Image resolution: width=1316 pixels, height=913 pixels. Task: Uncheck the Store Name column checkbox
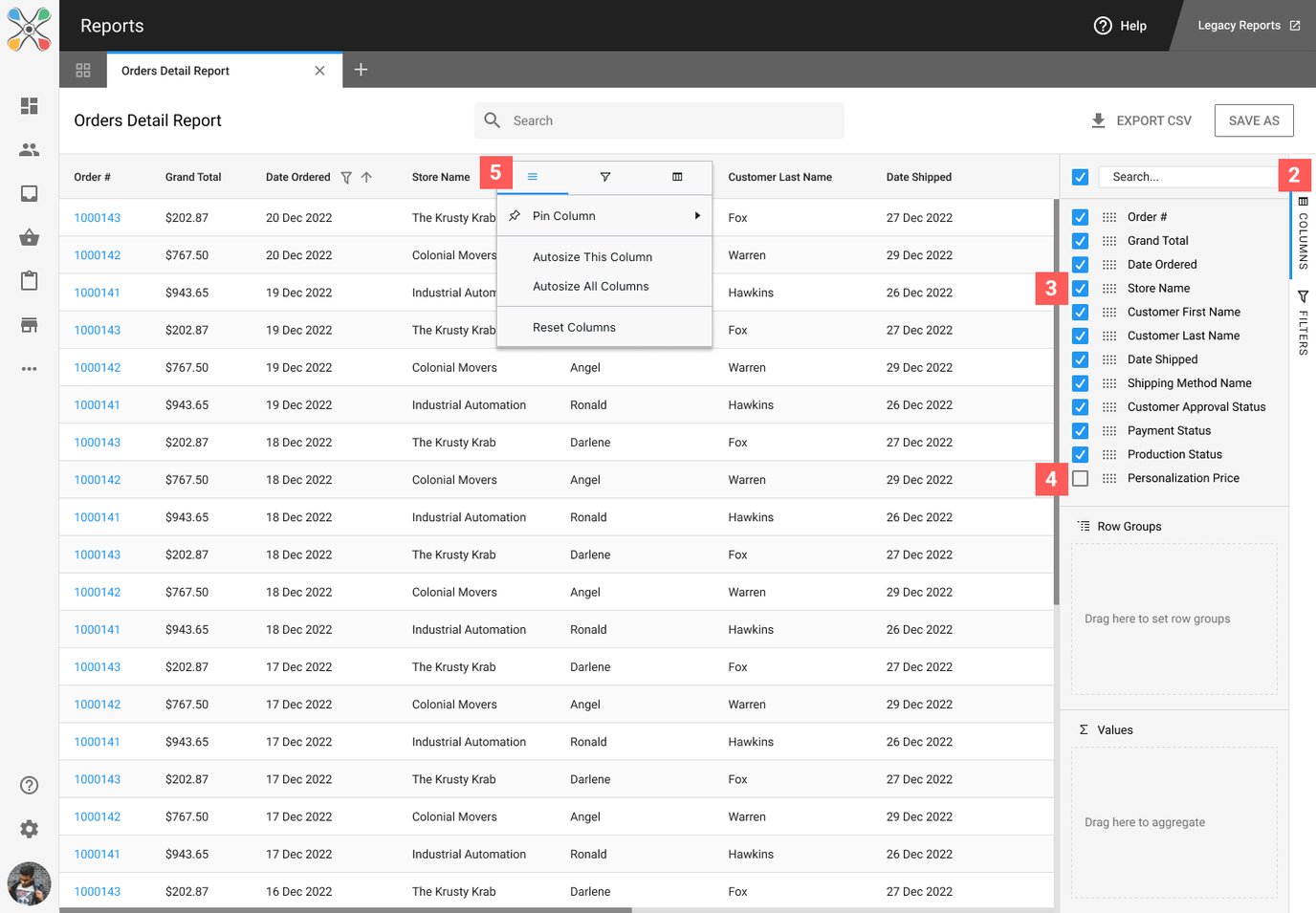point(1080,289)
